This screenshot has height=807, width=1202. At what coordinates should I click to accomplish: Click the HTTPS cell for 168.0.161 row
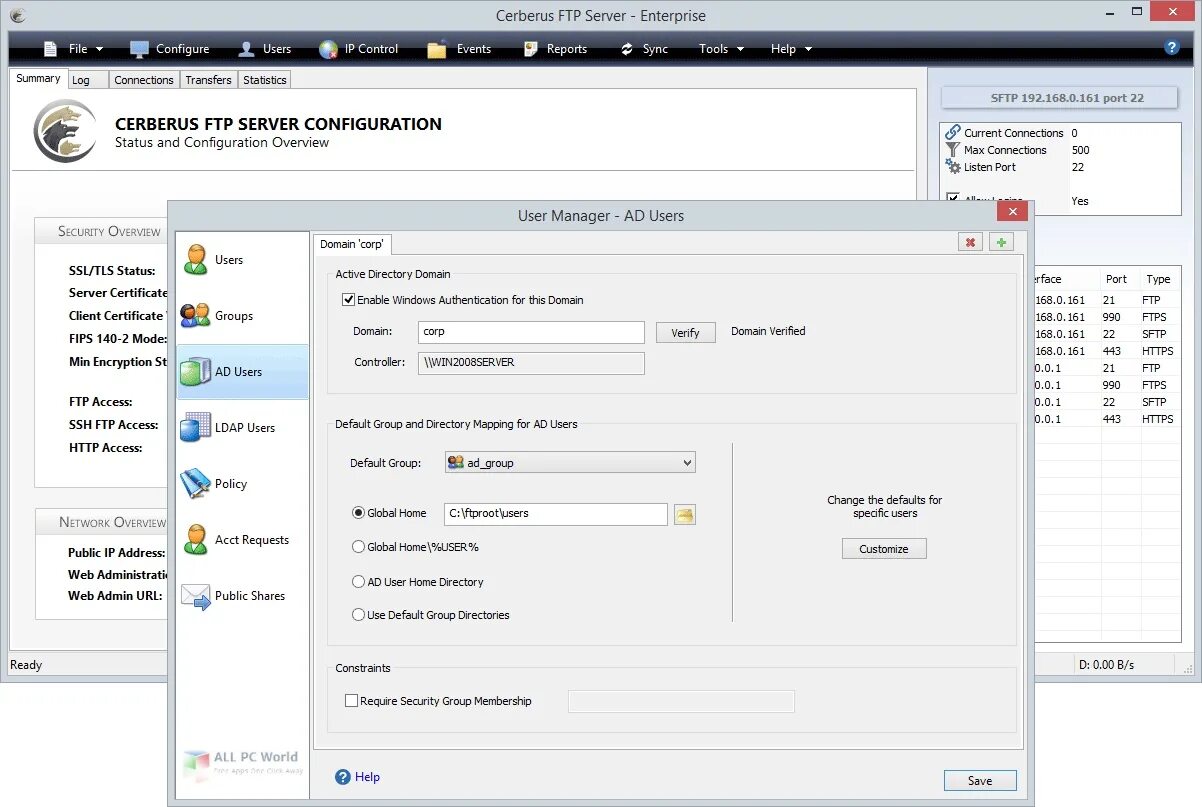(1157, 351)
